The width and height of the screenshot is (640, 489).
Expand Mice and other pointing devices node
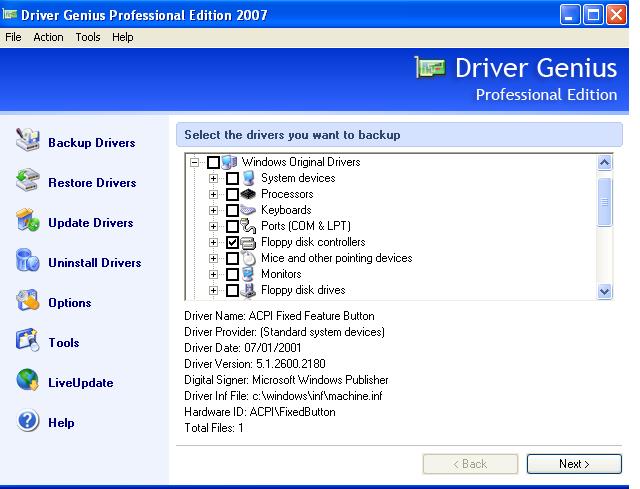pos(213,258)
